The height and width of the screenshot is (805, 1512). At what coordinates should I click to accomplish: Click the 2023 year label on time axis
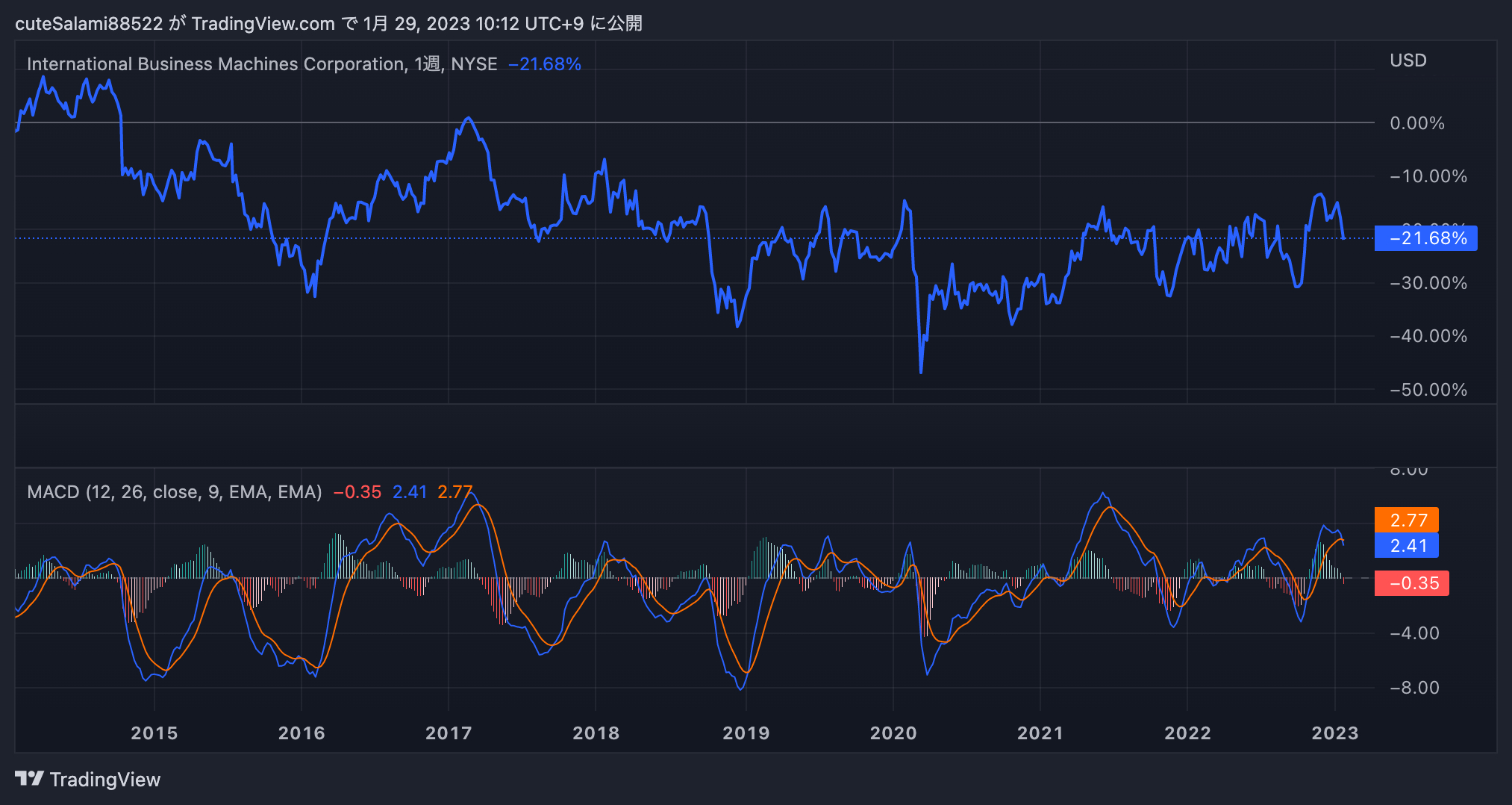[x=1334, y=733]
